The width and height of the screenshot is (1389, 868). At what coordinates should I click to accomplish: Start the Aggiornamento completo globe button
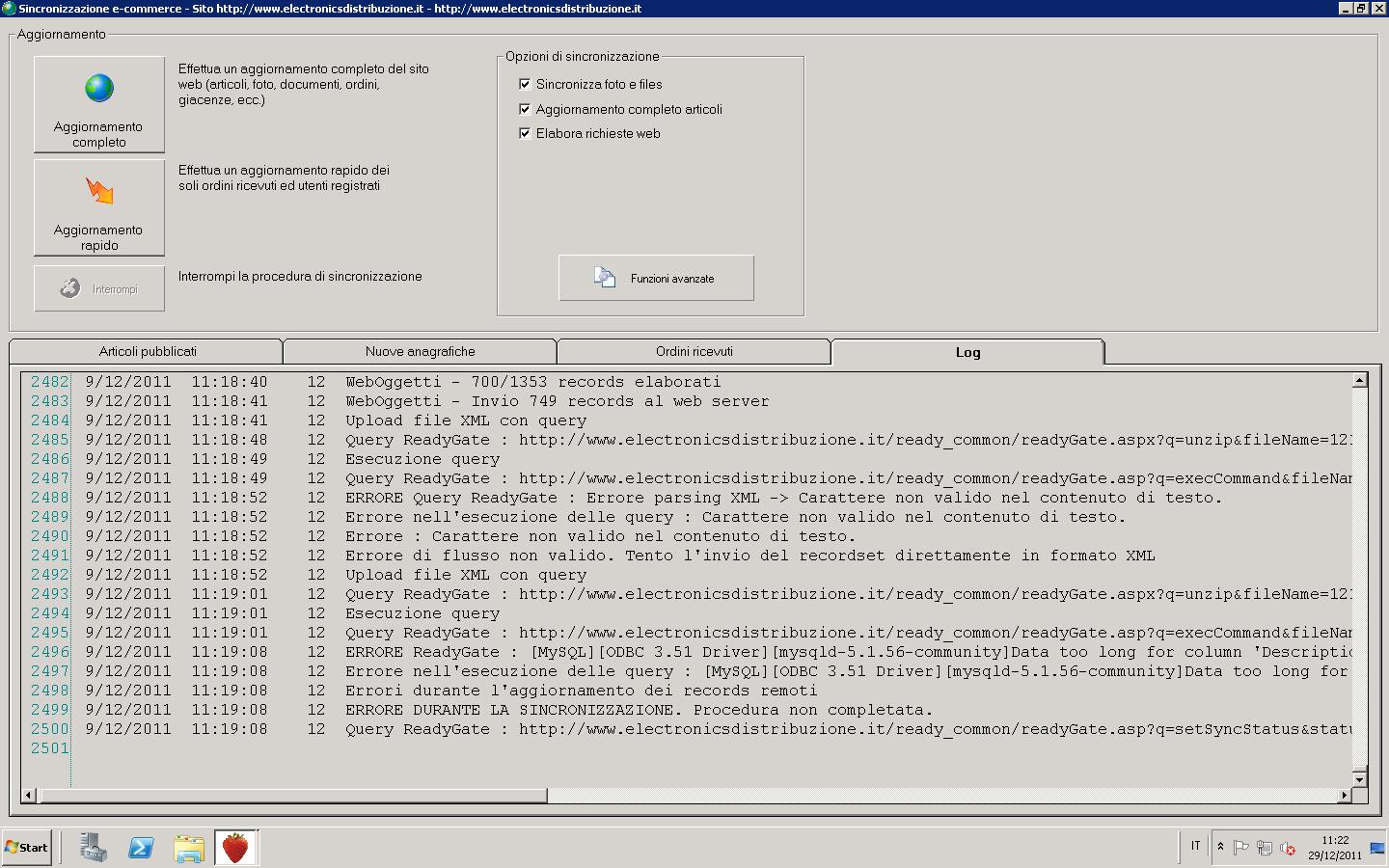pyautogui.click(x=99, y=104)
